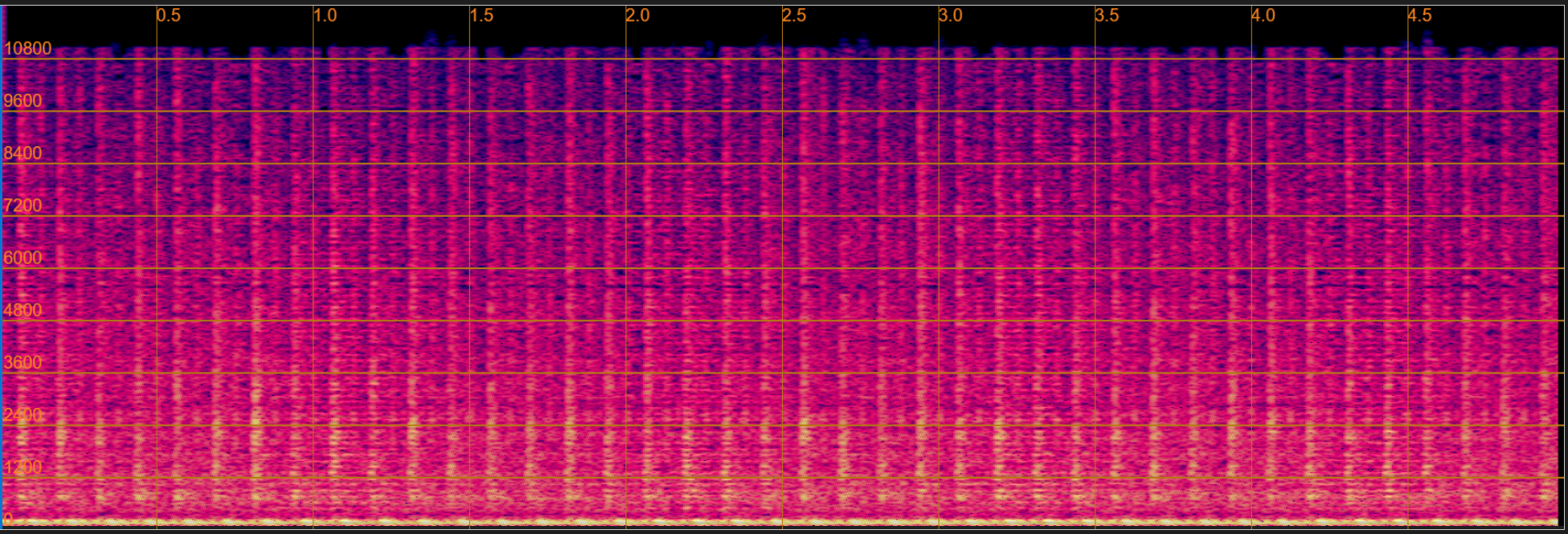Screen dimensions: 1568x534
Task: Select the 7200 Hz frequency label
Action: pos(23,206)
